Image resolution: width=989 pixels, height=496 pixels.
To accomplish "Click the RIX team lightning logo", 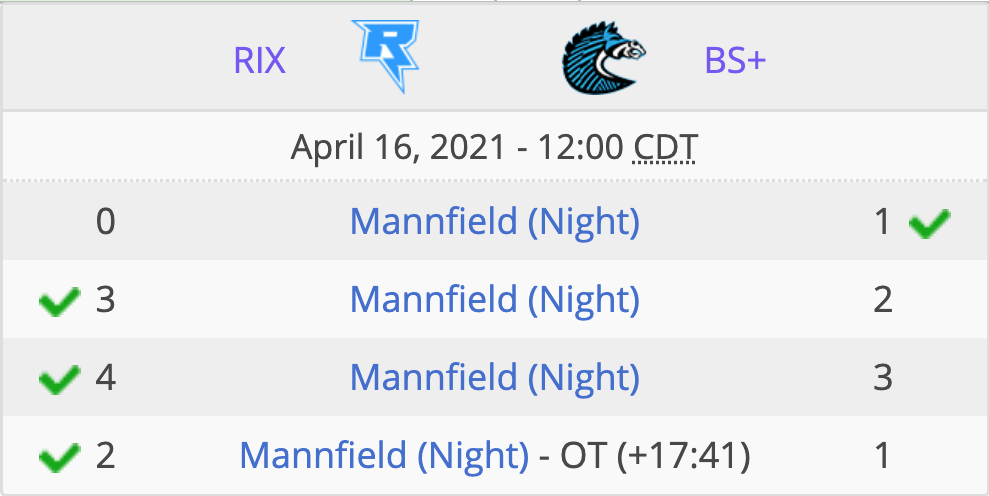I will pos(386,56).
